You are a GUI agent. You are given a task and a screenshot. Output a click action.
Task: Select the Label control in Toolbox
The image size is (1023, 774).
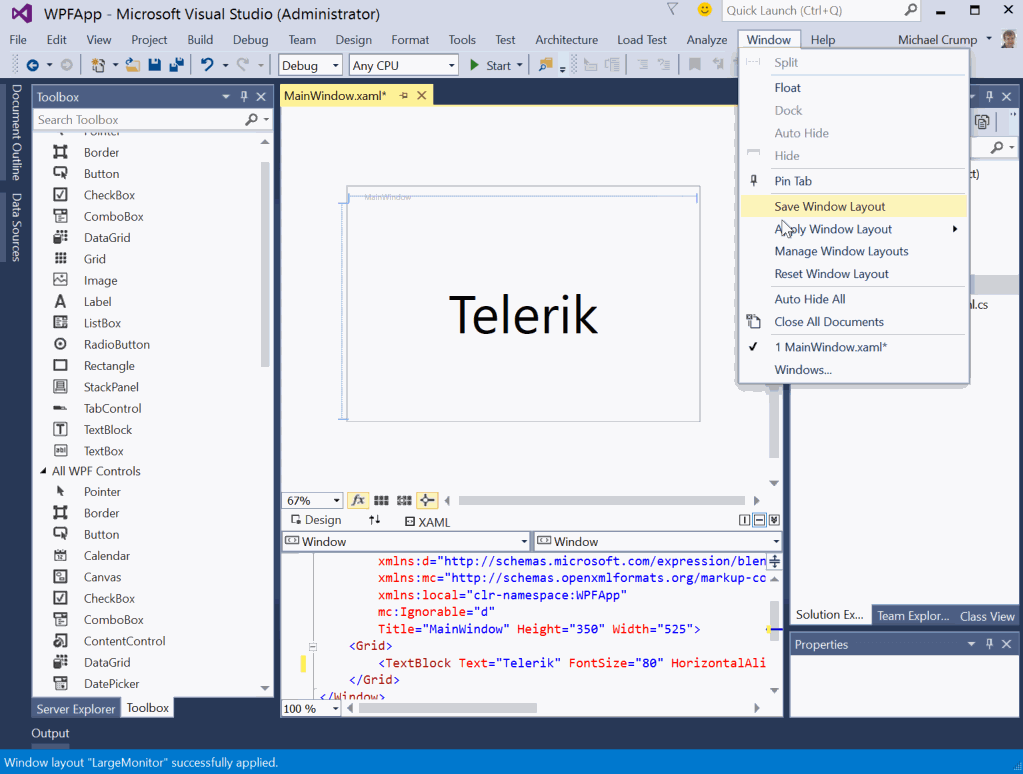coord(97,302)
